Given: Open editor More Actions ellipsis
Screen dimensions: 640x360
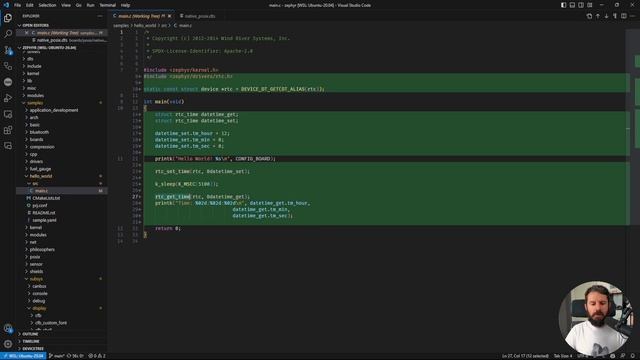Looking at the screenshot, I should click(632, 16).
